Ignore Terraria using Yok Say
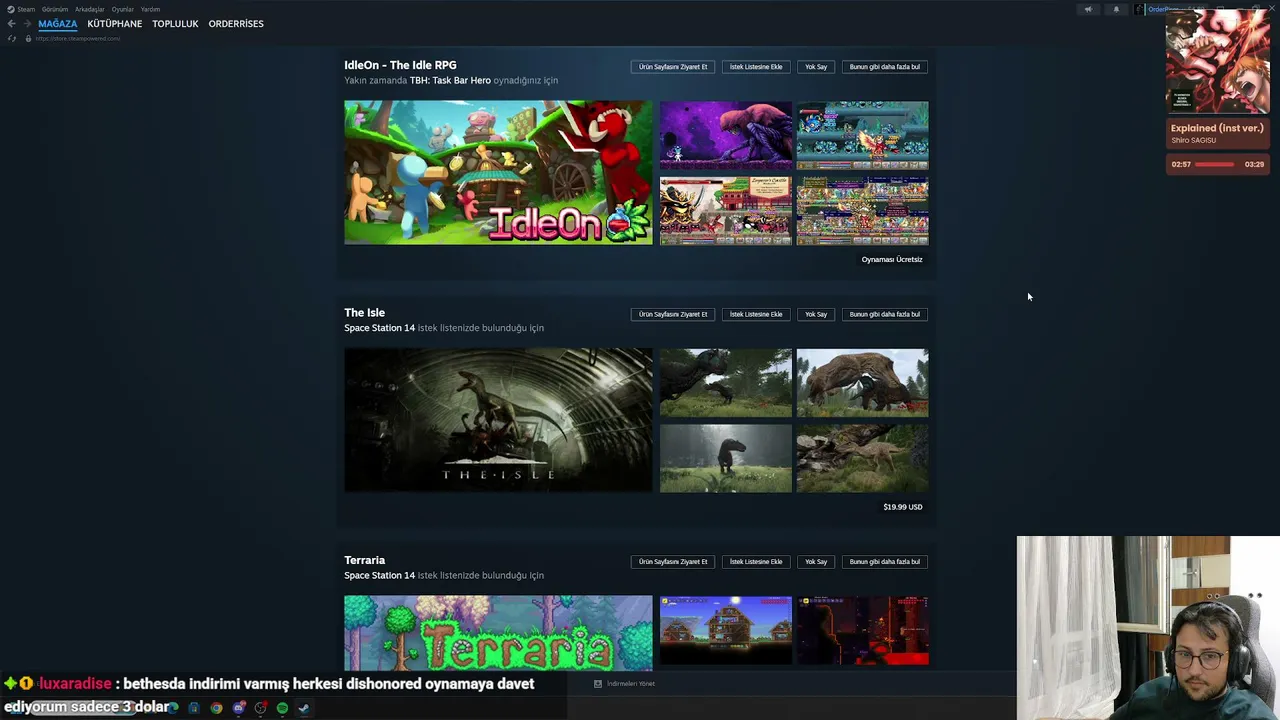 [x=816, y=562]
